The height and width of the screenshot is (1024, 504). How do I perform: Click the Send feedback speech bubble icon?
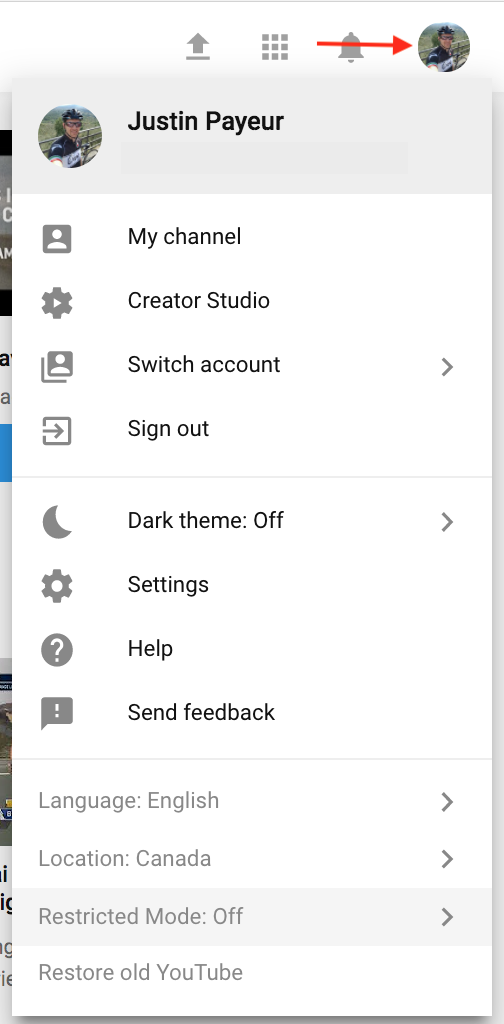click(57, 713)
